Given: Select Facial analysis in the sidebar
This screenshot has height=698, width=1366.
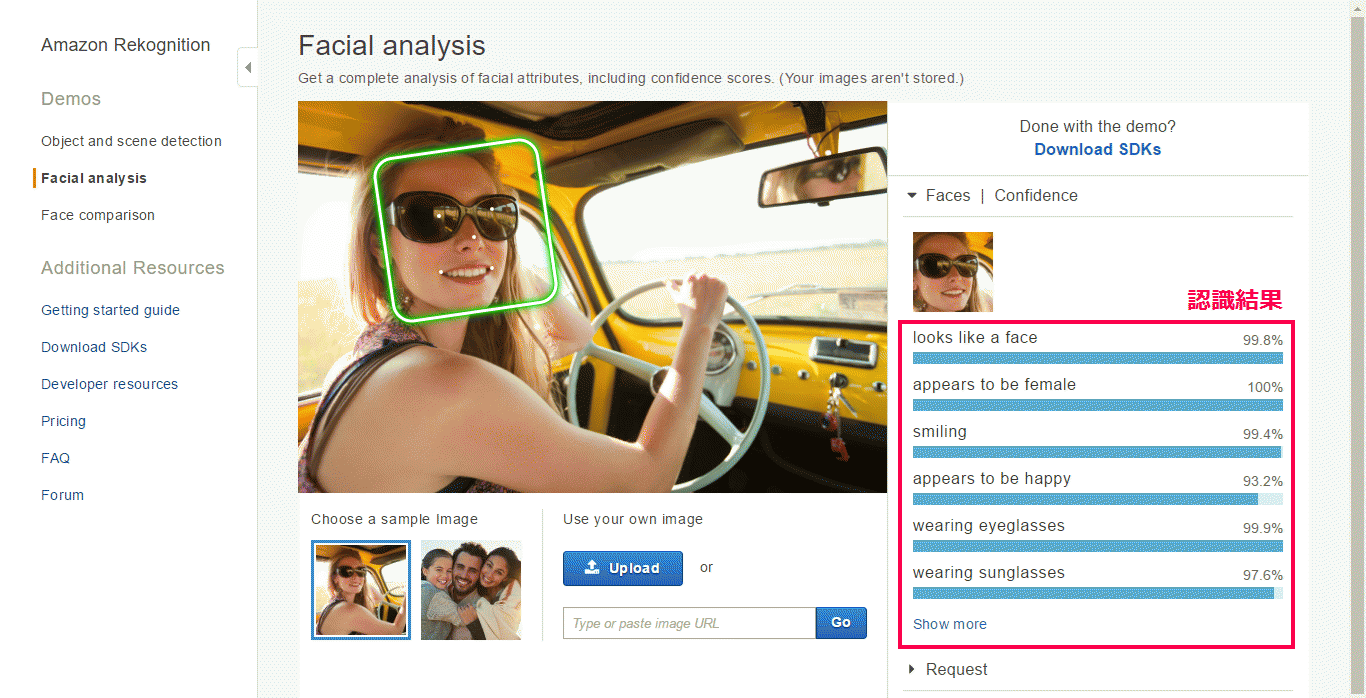Looking at the screenshot, I should 94,178.
